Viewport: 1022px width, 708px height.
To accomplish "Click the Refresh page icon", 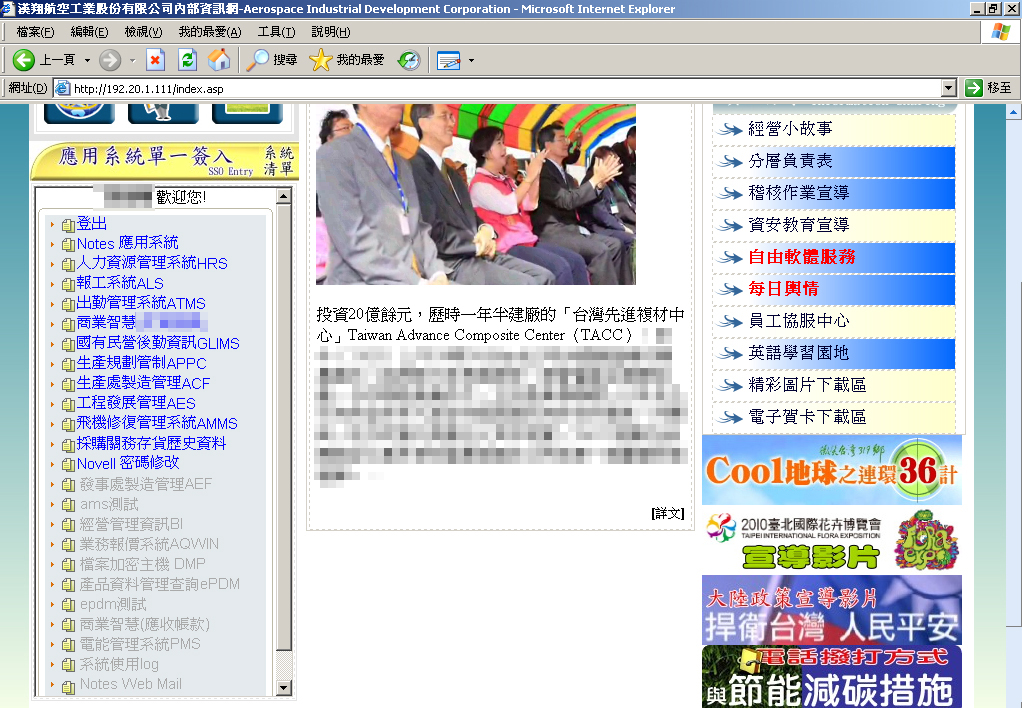I will 187,60.
